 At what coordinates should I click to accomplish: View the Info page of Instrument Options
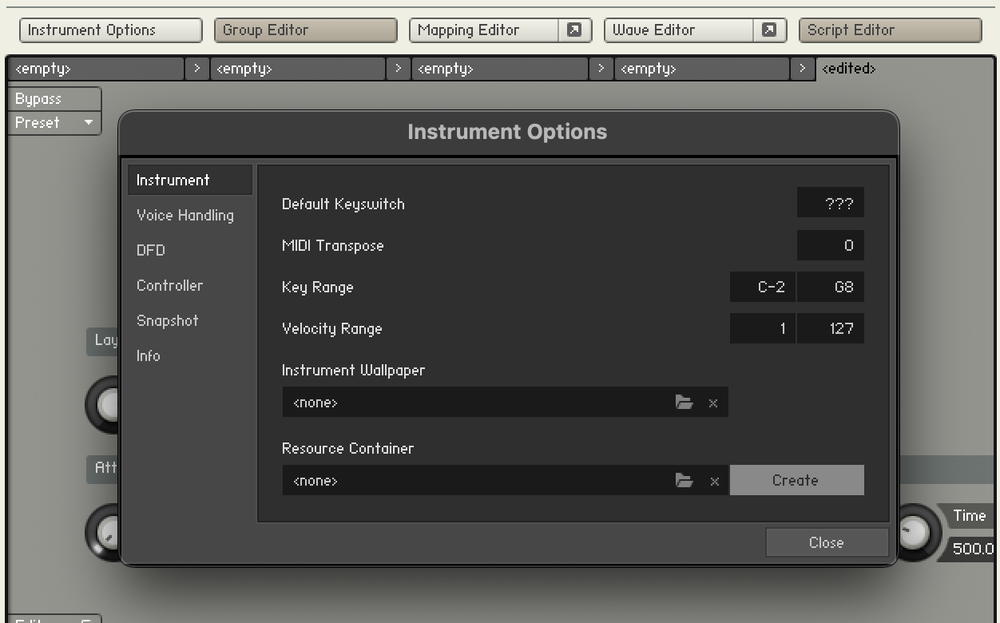pyautogui.click(x=148, y=355)
